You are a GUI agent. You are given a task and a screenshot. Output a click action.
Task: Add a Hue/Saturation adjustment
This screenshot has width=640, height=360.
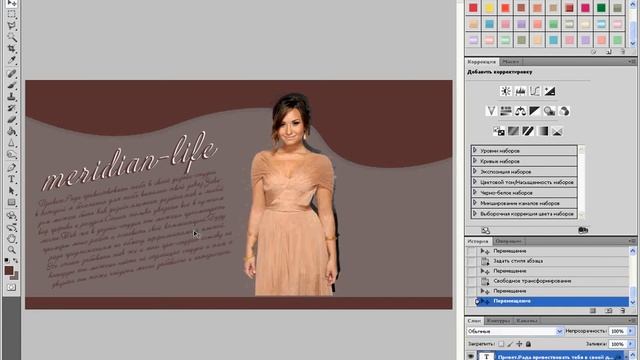(506, 111)
